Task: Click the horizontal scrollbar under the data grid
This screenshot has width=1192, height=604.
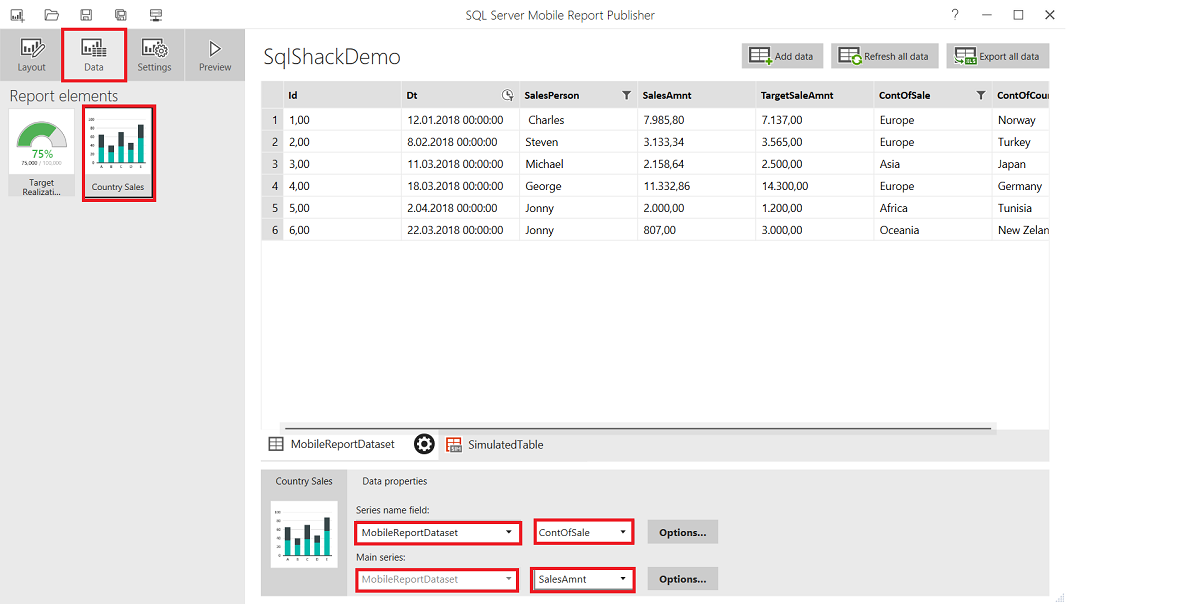Action: [638, 428]
